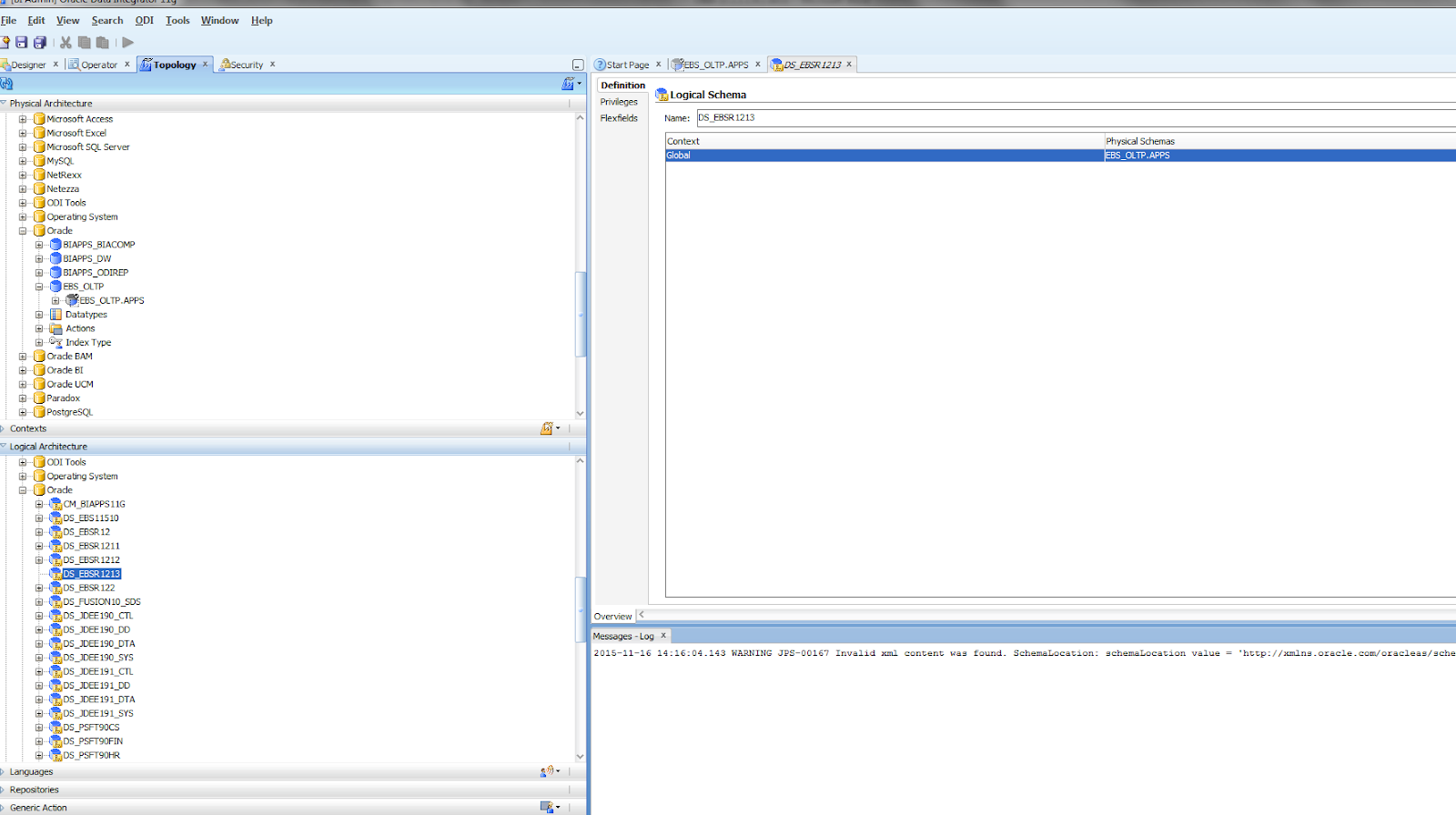Click the logical schema Name field
This screenshot has height=815, width=1456.
(x=1076, y=117)
